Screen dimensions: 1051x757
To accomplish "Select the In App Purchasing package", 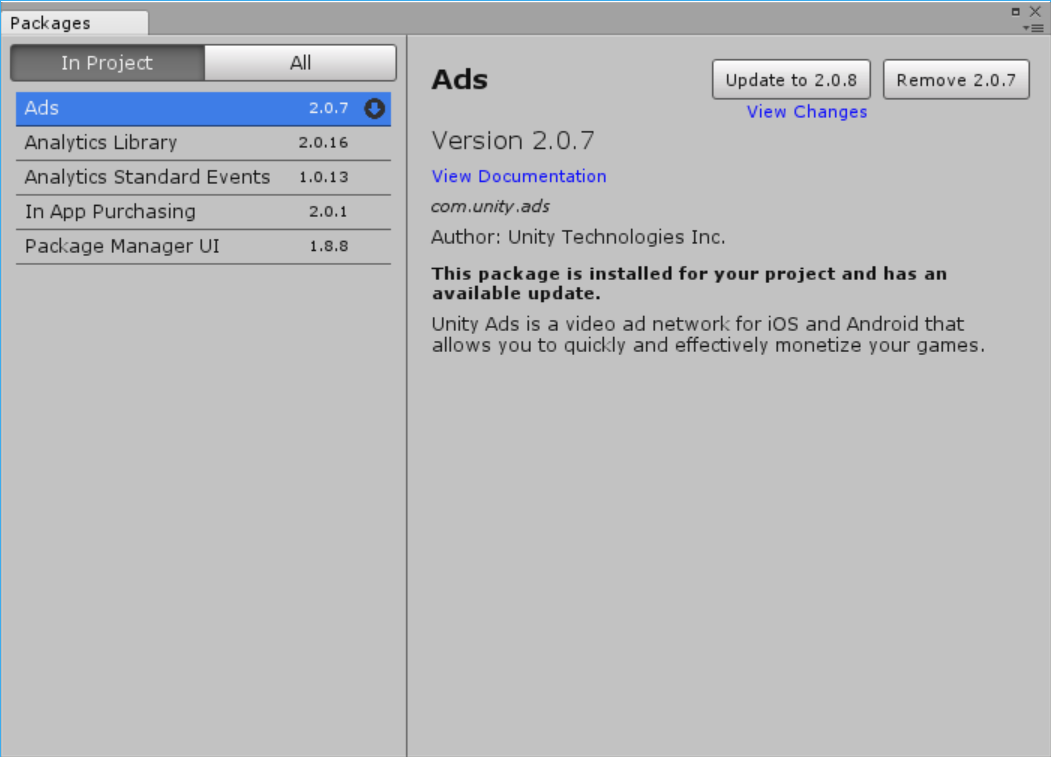I will click(203, 212).
